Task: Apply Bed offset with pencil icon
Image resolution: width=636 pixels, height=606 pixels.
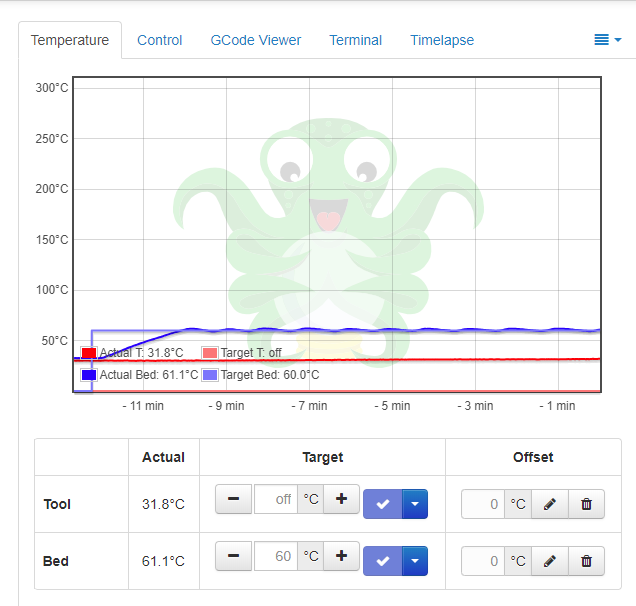Action: coord(550,561)
